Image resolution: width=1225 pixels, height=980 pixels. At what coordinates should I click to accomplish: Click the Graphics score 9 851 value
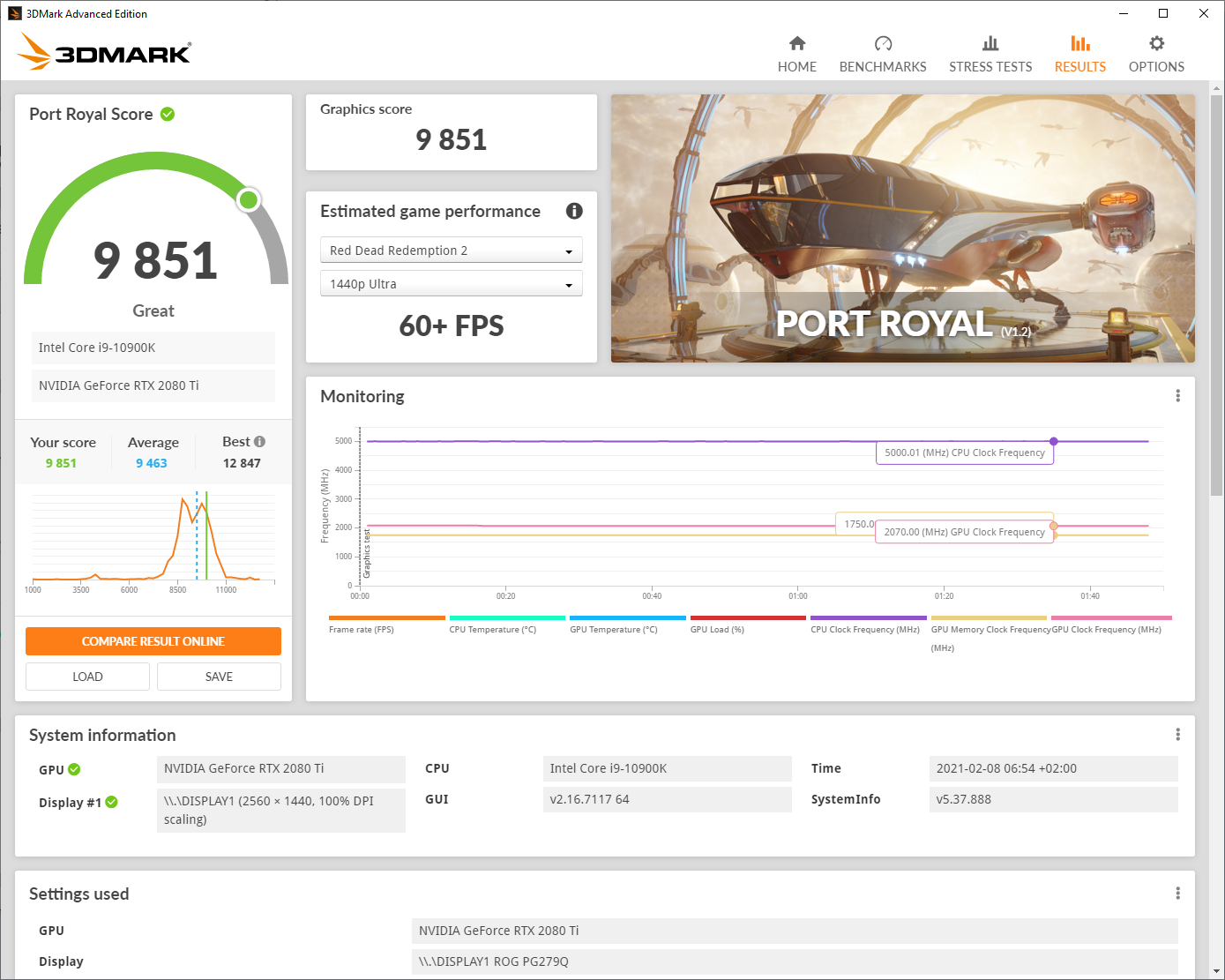coord(451,139)
